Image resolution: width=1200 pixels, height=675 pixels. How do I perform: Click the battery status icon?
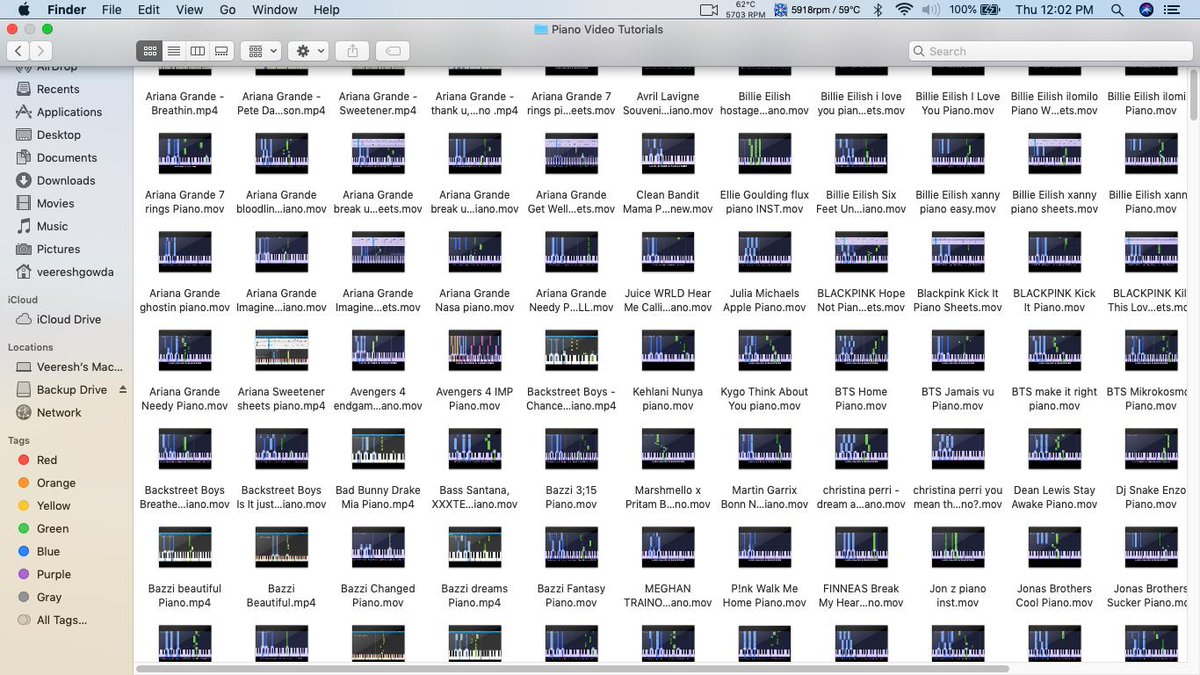991,10
